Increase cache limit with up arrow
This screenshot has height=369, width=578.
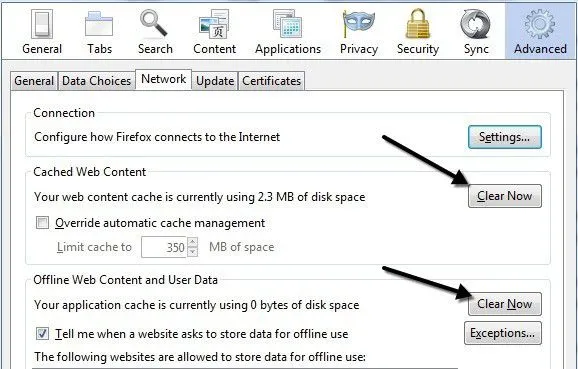(x=192, y=242)
